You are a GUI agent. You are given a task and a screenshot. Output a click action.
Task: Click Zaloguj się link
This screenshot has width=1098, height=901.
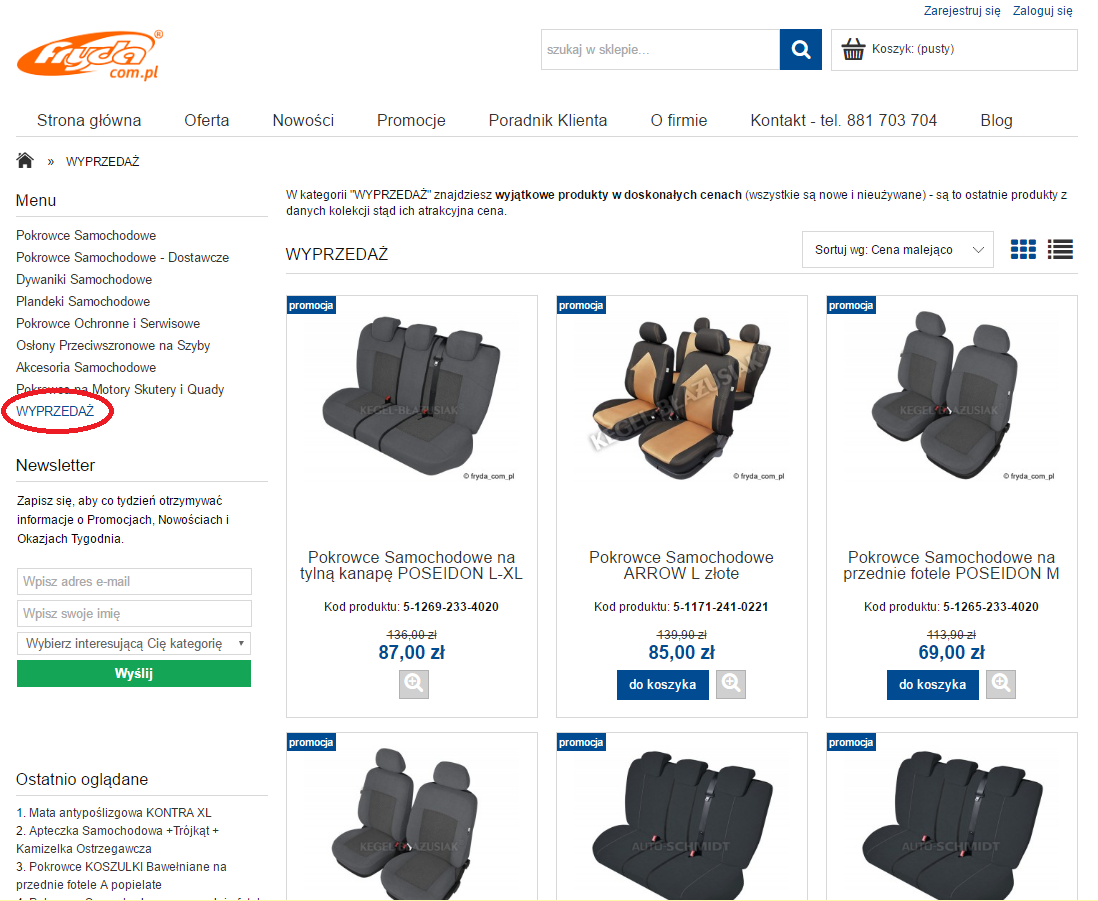(1043, 11)
